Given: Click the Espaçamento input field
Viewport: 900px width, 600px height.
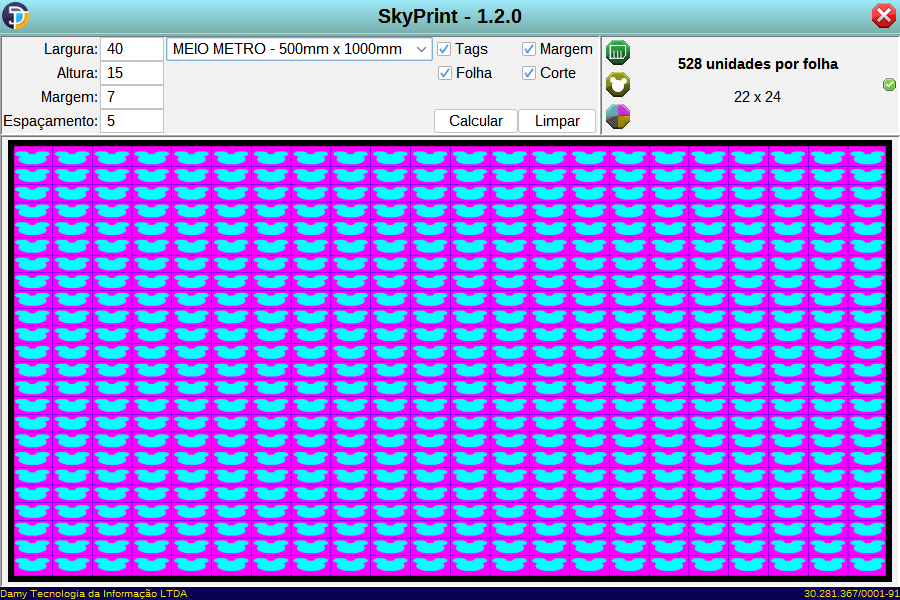Looking at the screenshot, I should (132, 121).
